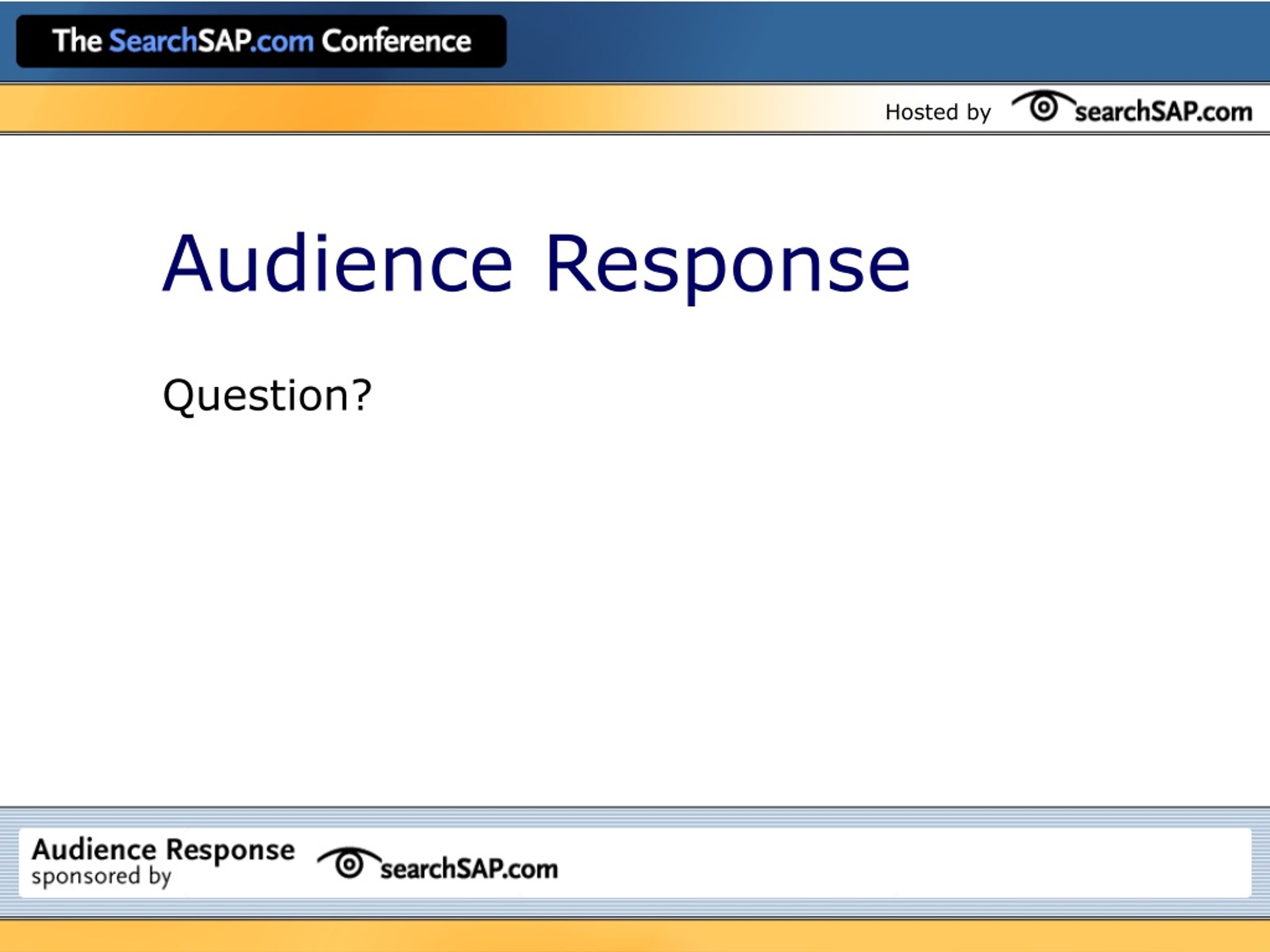Image resolution: width=1270 pixels, height=952 pixels.
Task: Click the footer Audience Response label
Action: (163, 851)
